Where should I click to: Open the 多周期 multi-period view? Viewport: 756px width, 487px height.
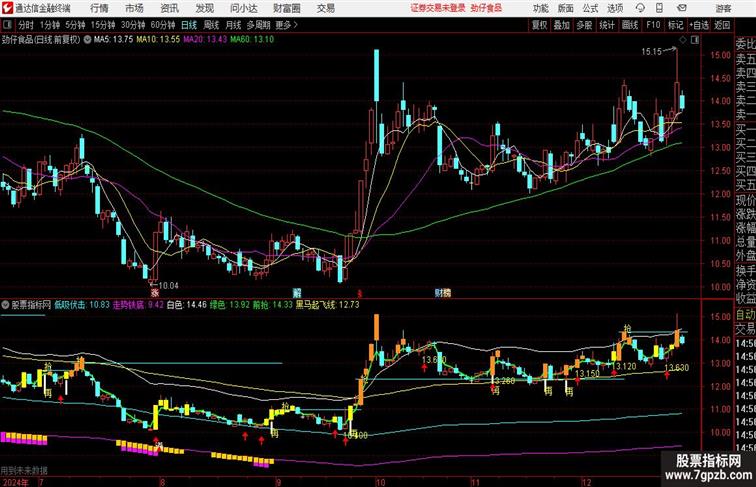coord(258,25)
